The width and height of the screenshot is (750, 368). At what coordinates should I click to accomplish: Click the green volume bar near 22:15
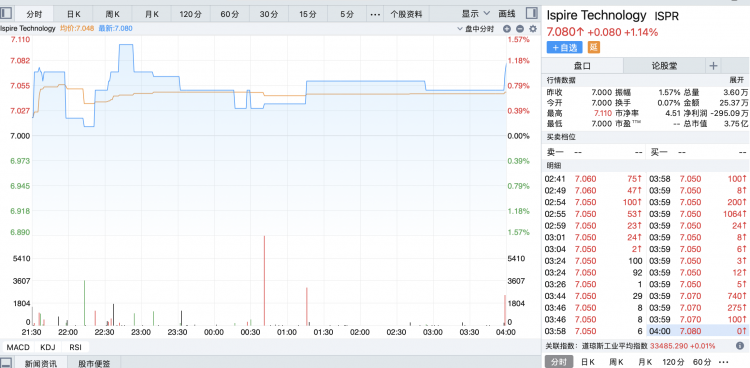84,303
